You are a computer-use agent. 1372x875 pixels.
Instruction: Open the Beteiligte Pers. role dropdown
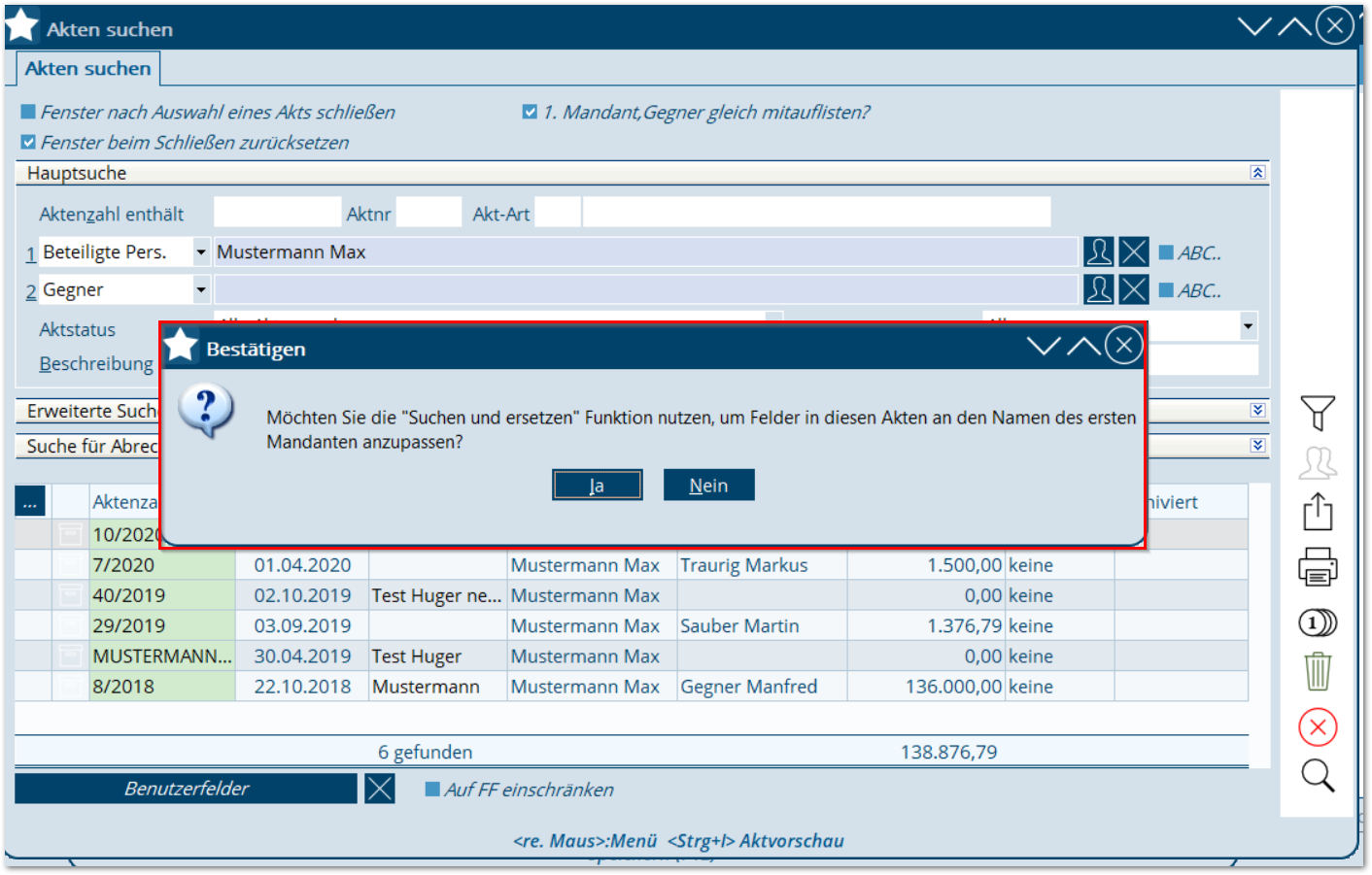(200, 252)
